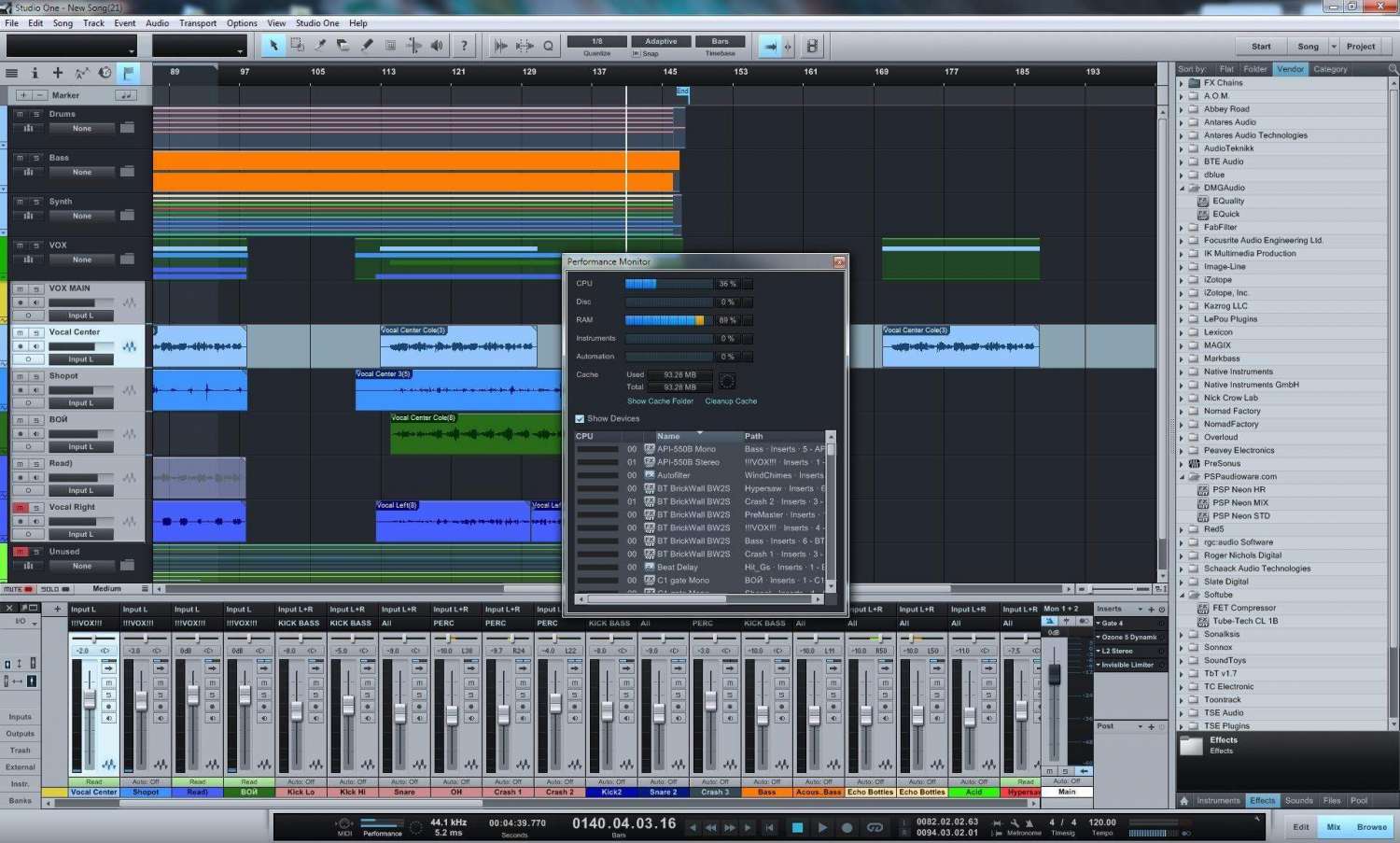
Task: Collapse the Softube vendor folder
Action: (1182, 595)
